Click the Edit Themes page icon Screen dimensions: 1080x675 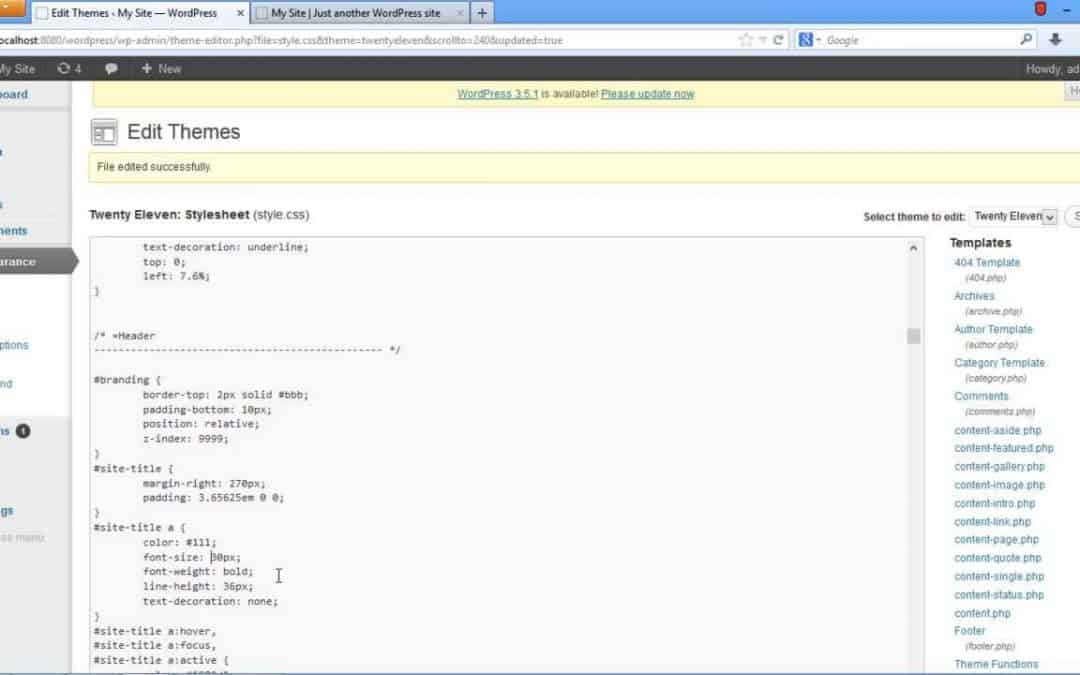[x=104, y=132]
